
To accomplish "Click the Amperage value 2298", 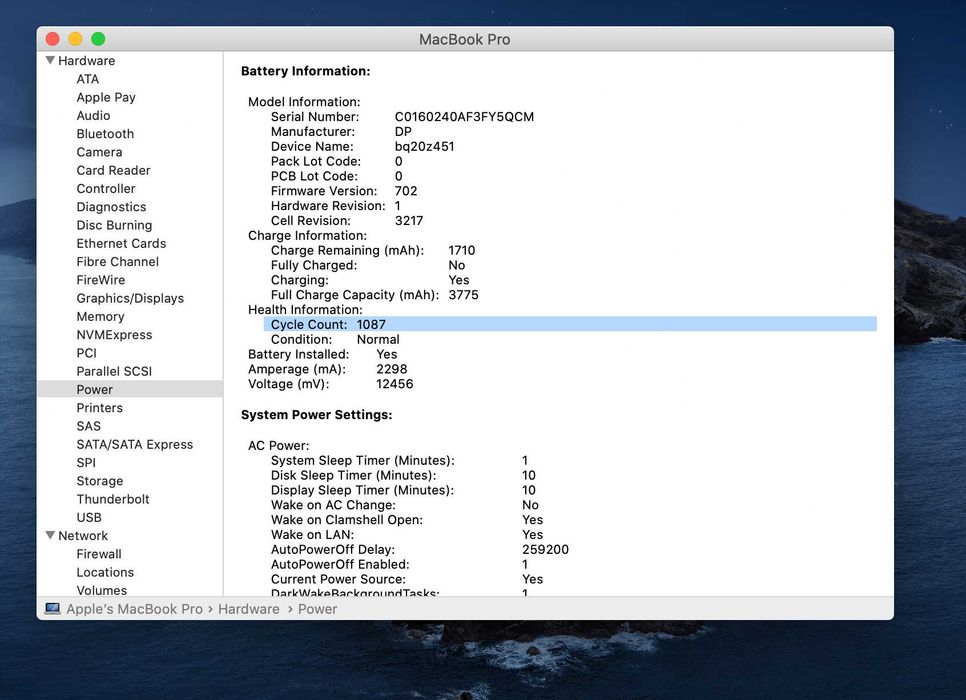I will [392, 369].
